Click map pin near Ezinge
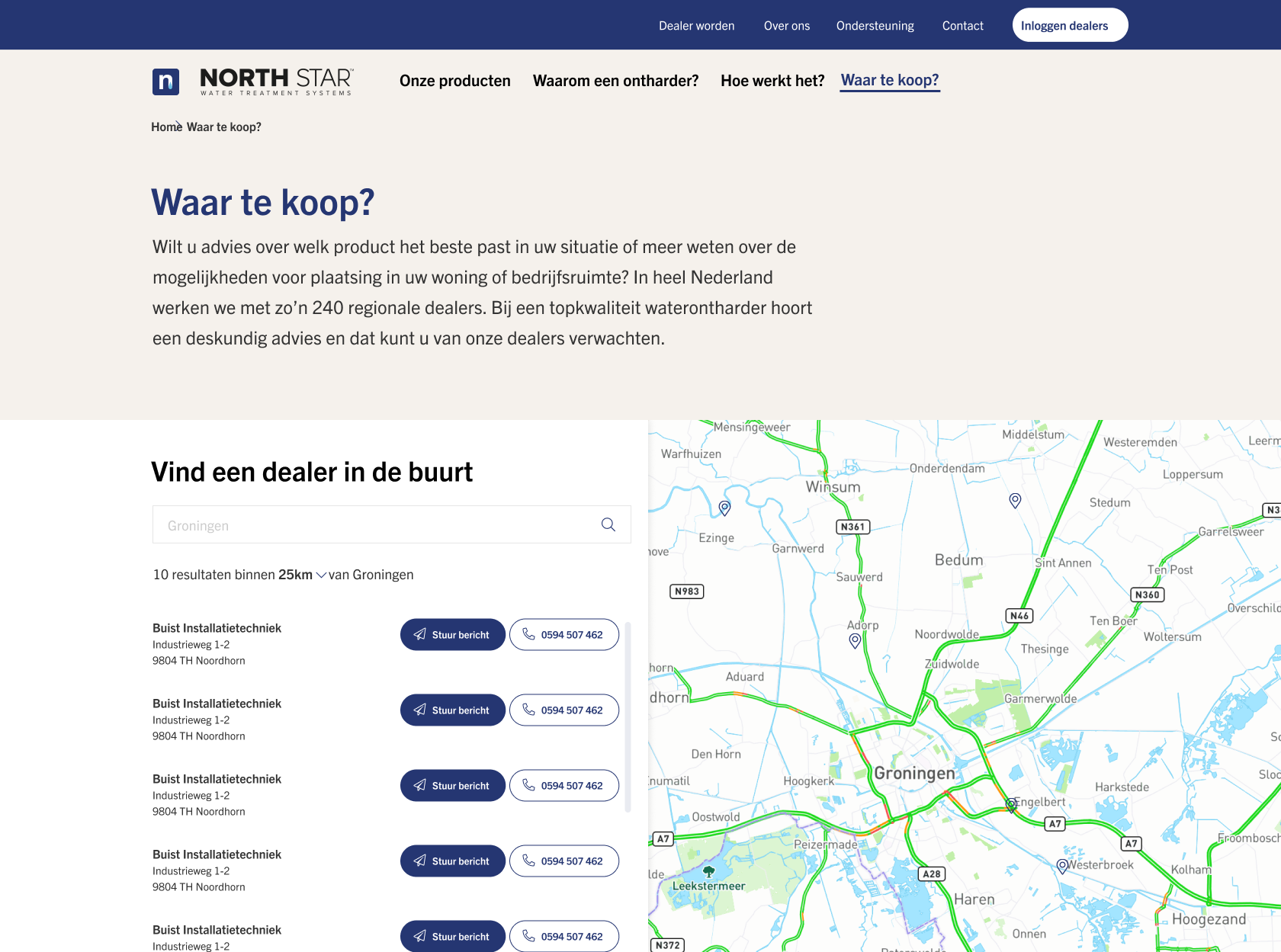 click(x=725, y=508)
